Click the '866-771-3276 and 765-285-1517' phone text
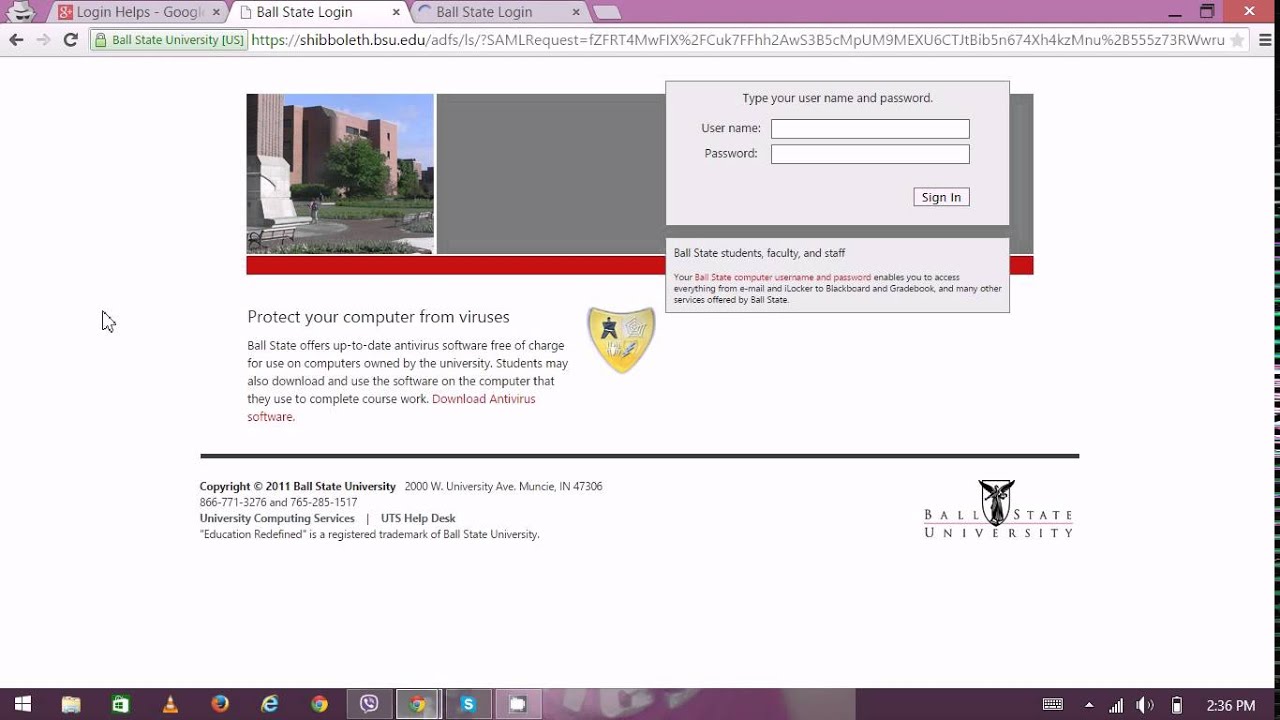The height and width of the screenshot is (720, 1280). [278, 502]
